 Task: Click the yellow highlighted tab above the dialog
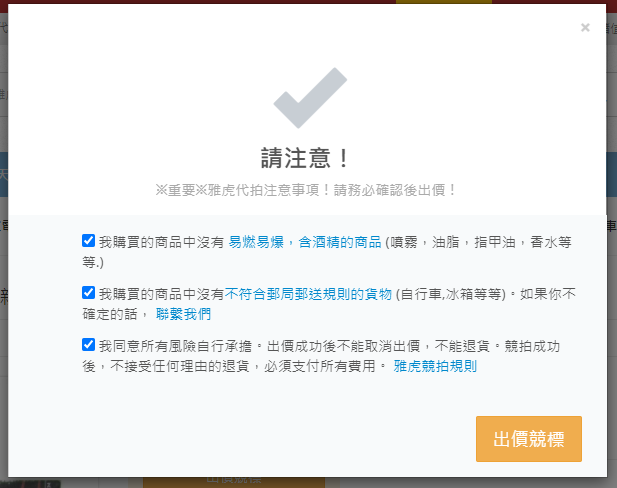(444, 2)
